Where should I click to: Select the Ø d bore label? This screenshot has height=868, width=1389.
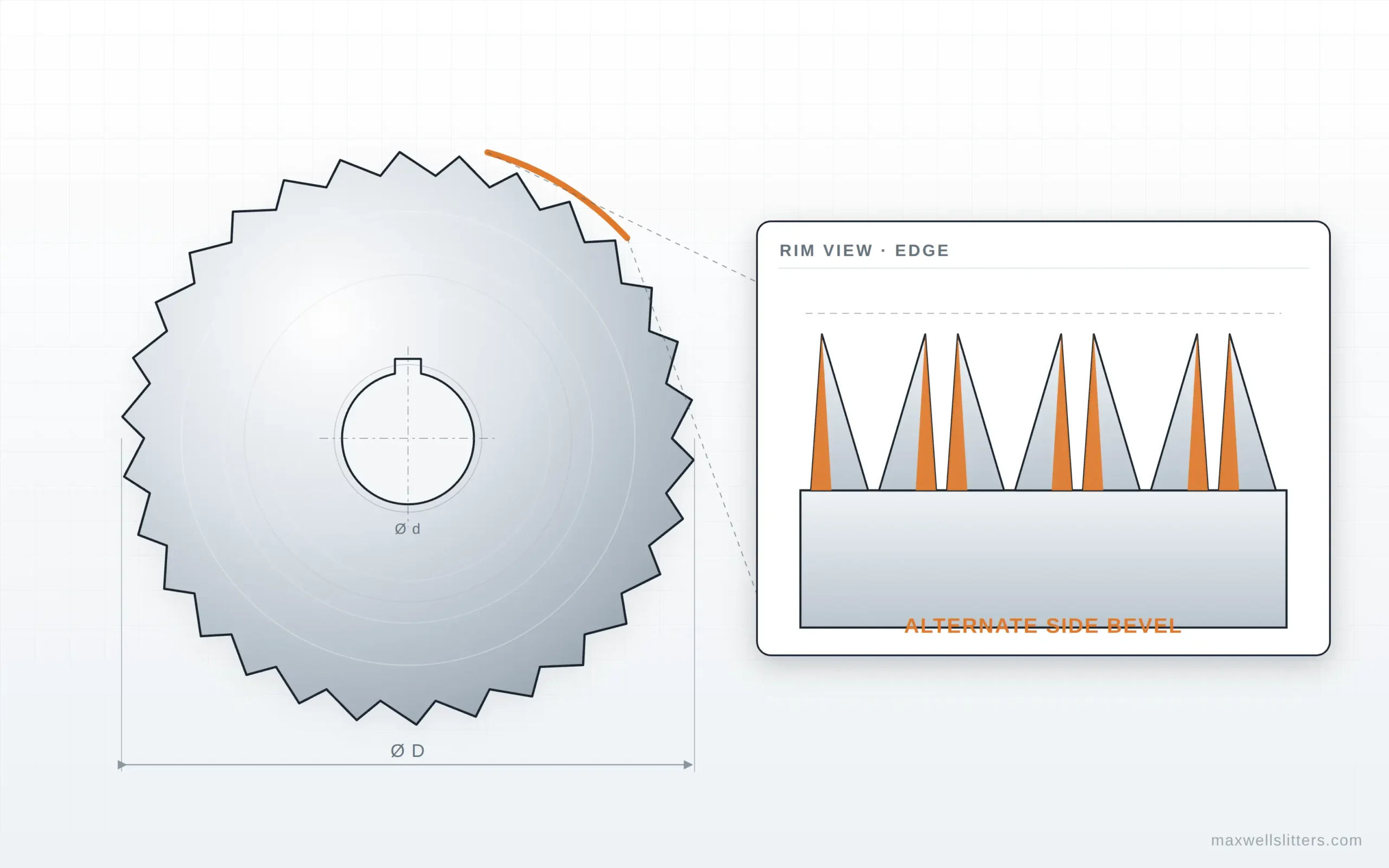[407, 529]
